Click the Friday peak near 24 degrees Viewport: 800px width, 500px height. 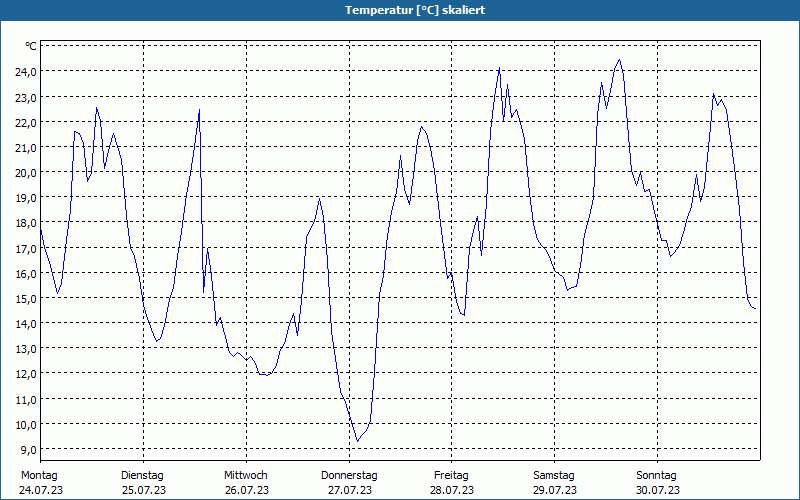coord(499,67)
